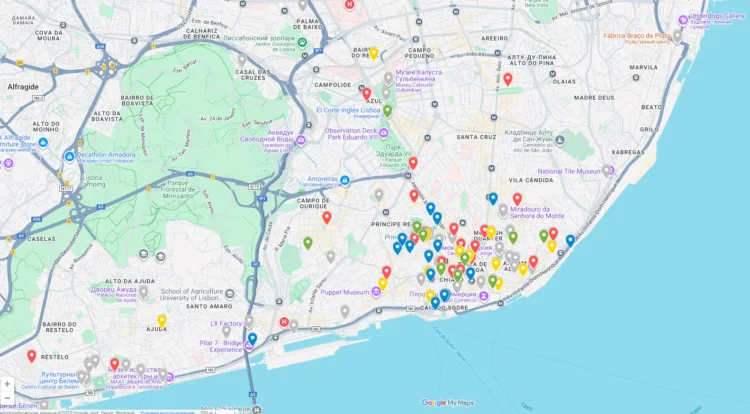750x414 pixels.
Task: Select the red hospital H icon near LX Factory
Action: click(x=284, y=322)
